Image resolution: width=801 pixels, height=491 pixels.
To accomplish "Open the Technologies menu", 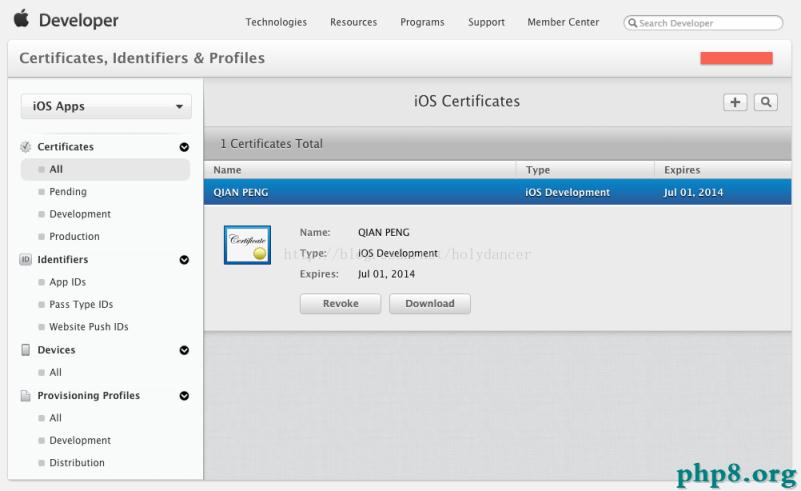I will [x=276, y=22].
